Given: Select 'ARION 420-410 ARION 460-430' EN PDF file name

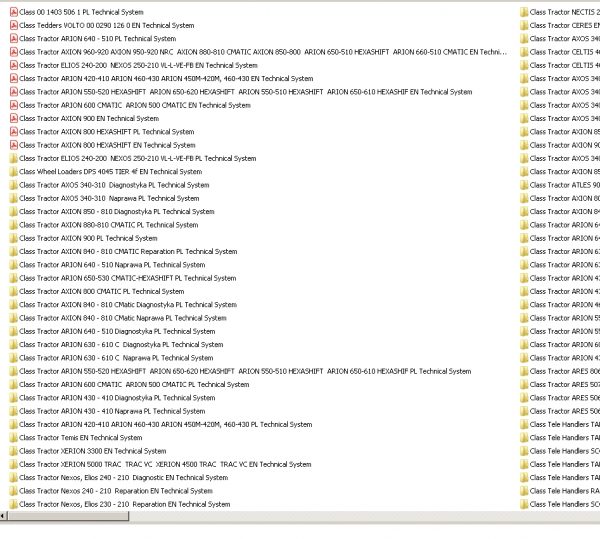Looking at the screenshot, I should pyautogui.click(x=166, y=79).
